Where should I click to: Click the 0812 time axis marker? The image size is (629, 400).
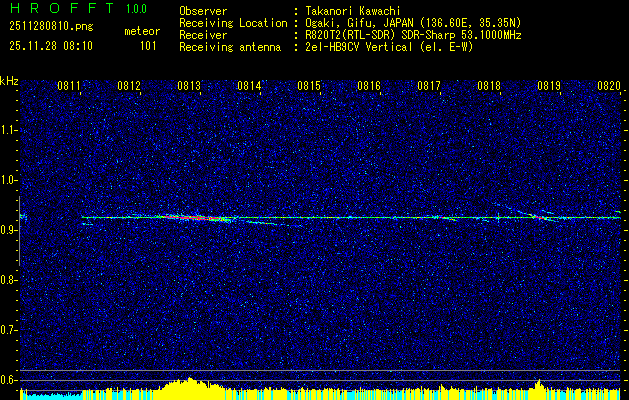[129, 86]
